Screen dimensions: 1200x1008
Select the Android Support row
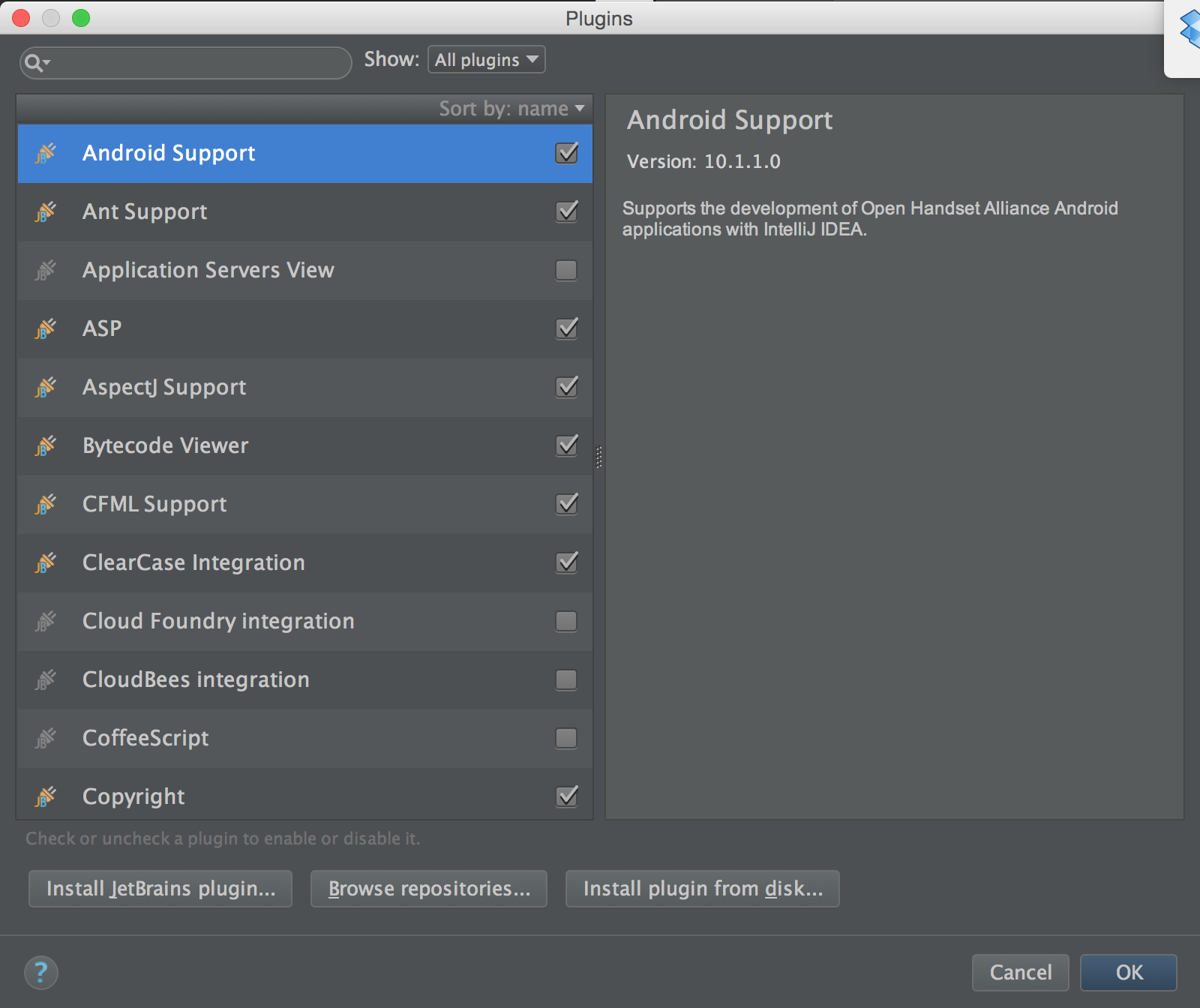(304, 153)
